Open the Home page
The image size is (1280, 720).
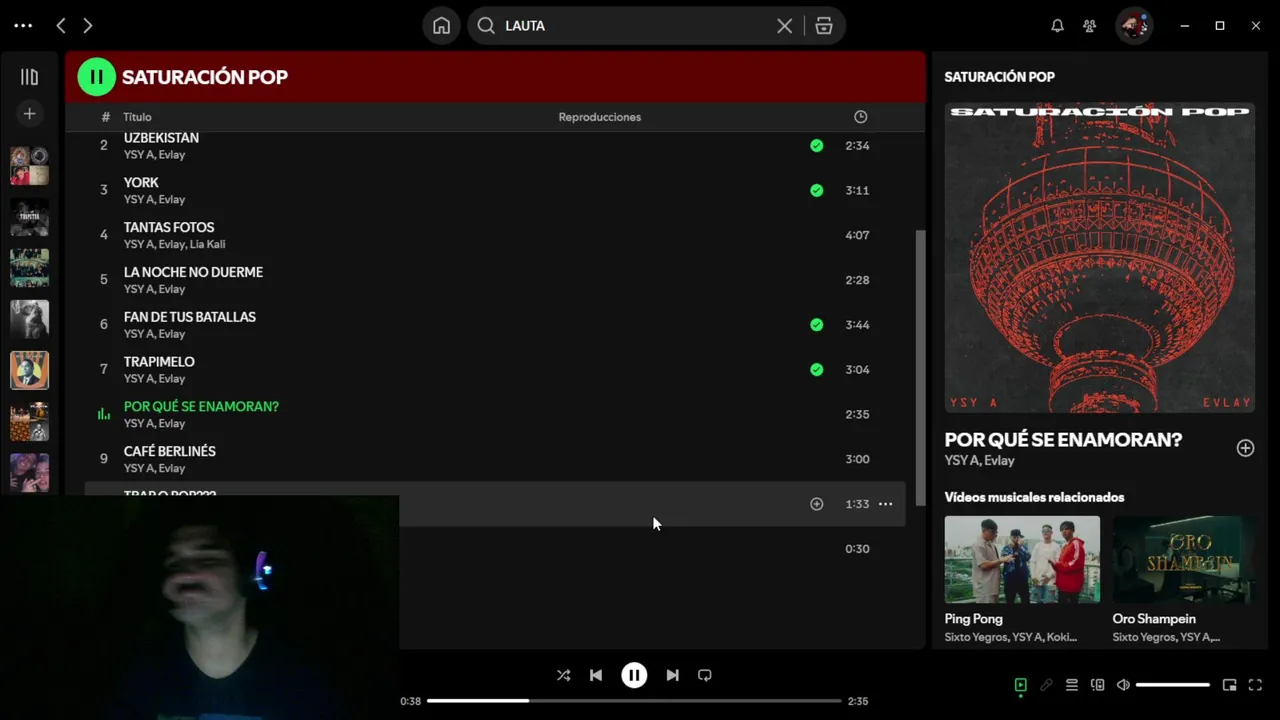tap(441, 26)
